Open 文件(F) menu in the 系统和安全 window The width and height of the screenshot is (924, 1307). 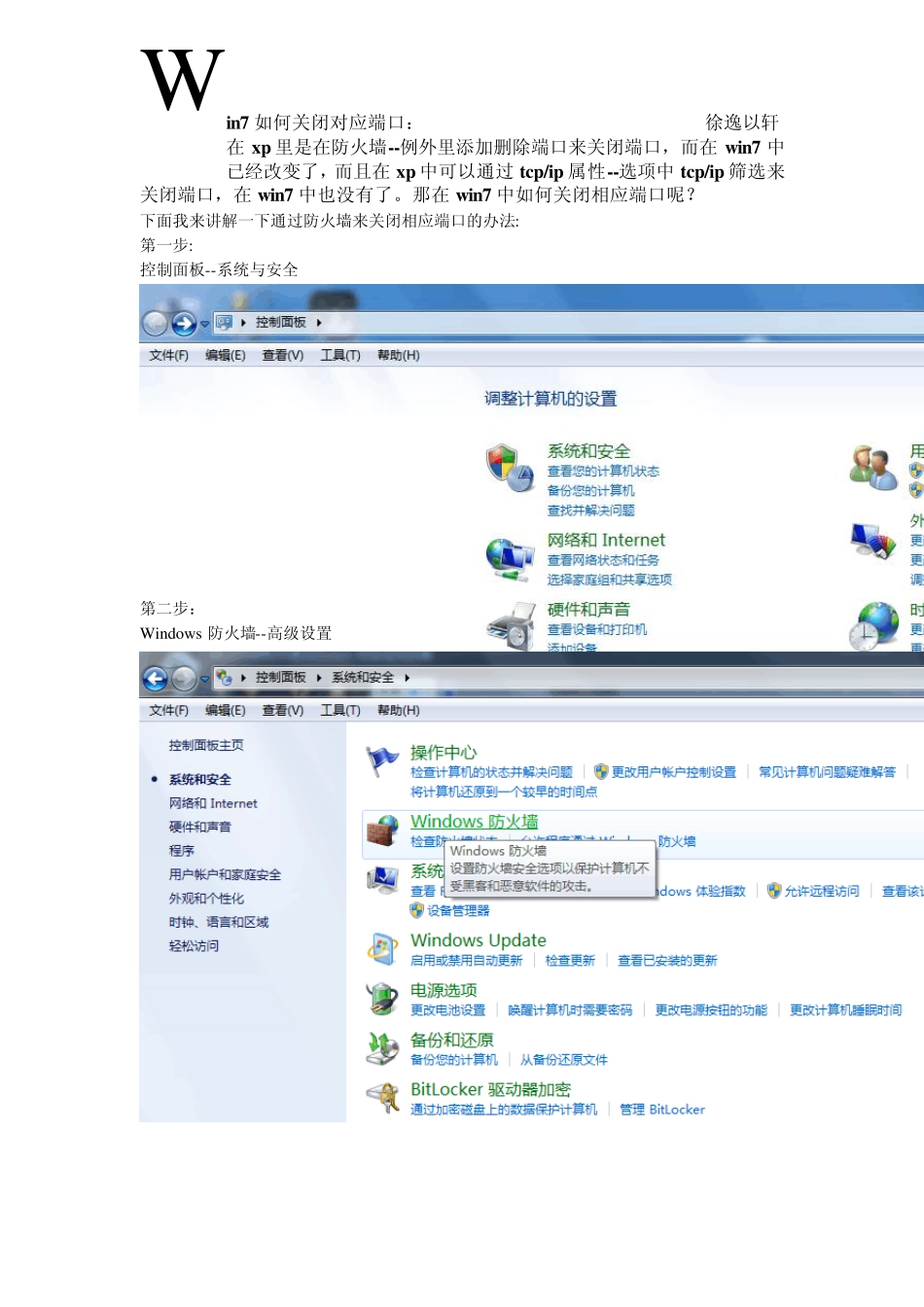[x=169, y=711]
